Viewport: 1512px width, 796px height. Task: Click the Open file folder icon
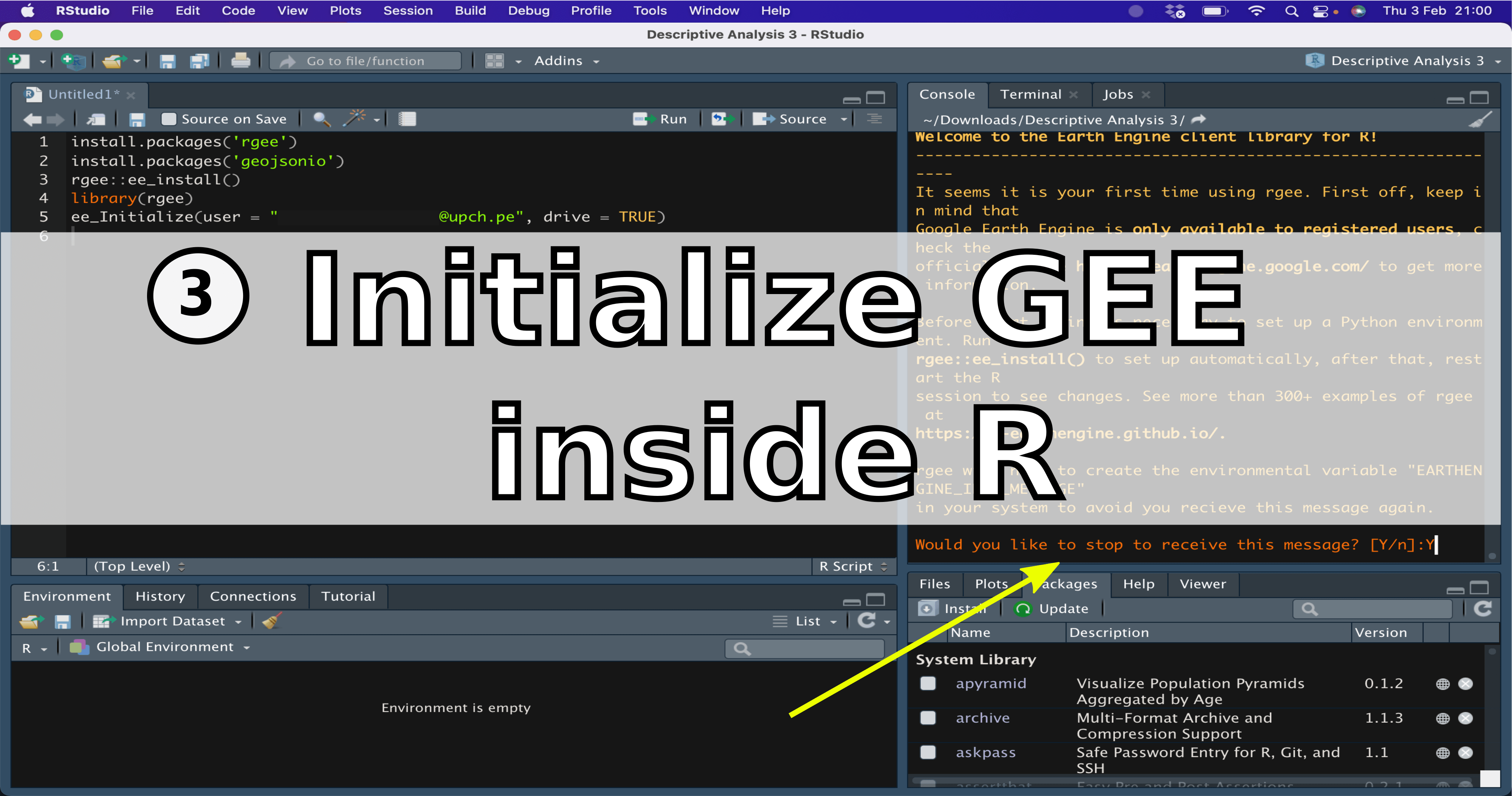pyautogui.click(x=114, y=60)
